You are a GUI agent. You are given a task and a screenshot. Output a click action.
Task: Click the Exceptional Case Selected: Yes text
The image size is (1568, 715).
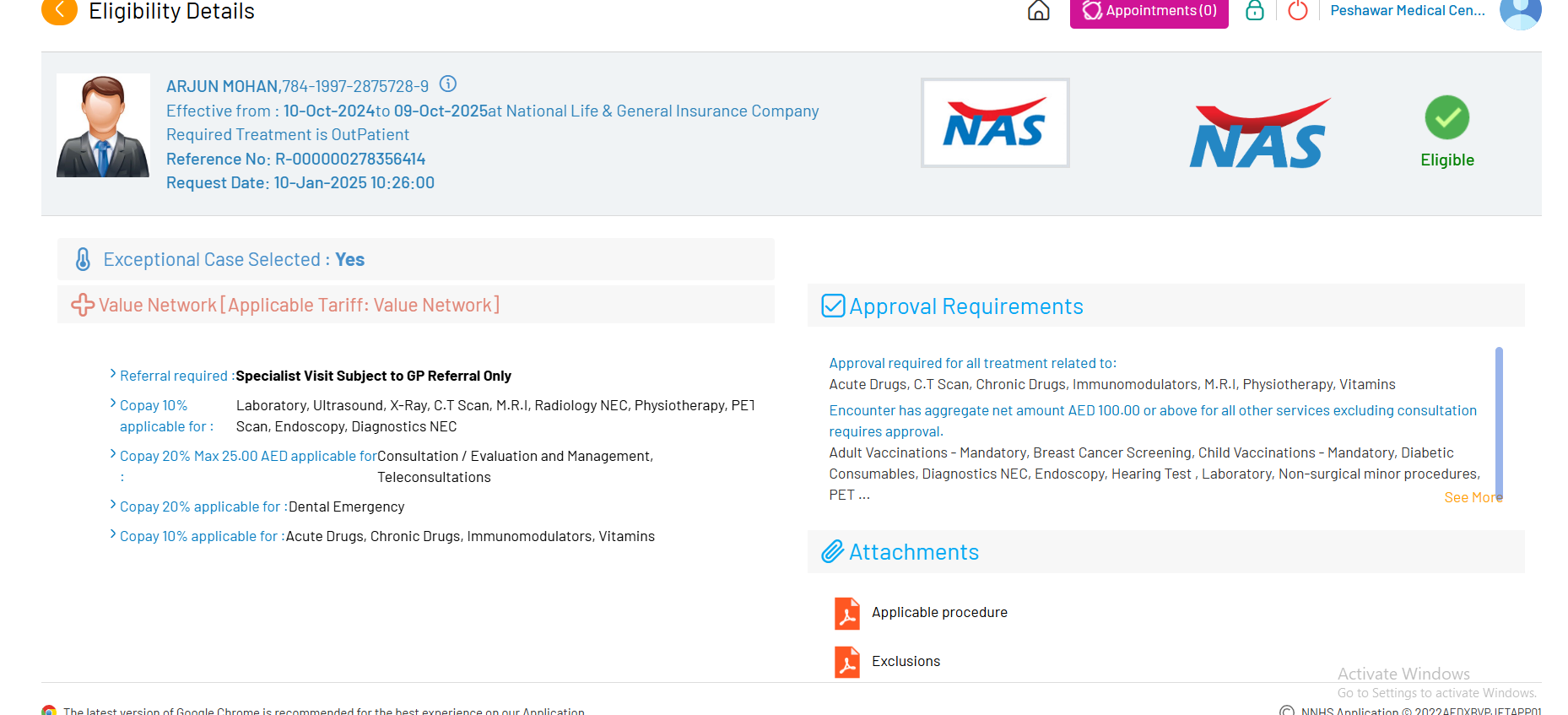point(234,259)
